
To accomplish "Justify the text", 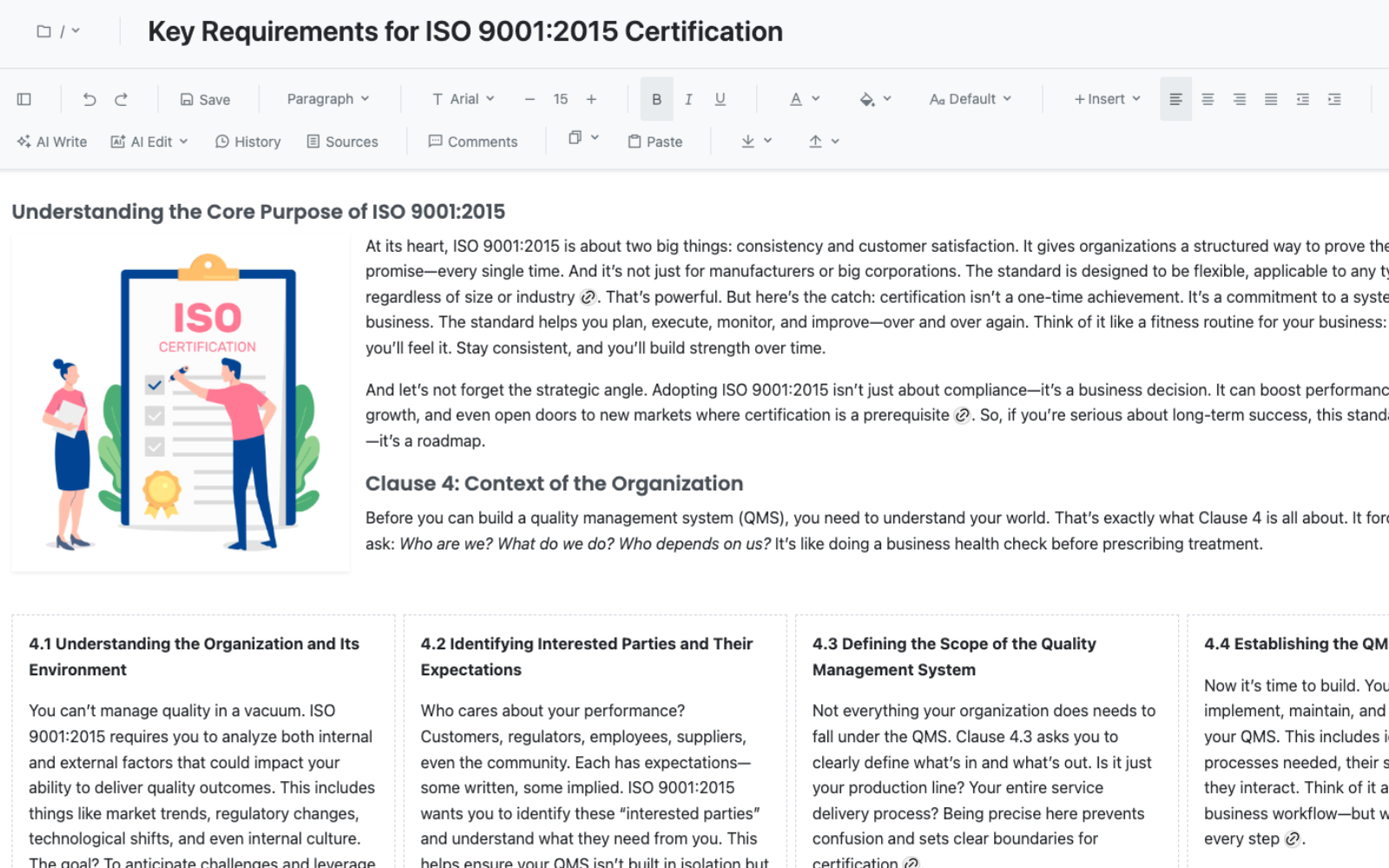I will pyautogui.click(x=1271, y=99).
